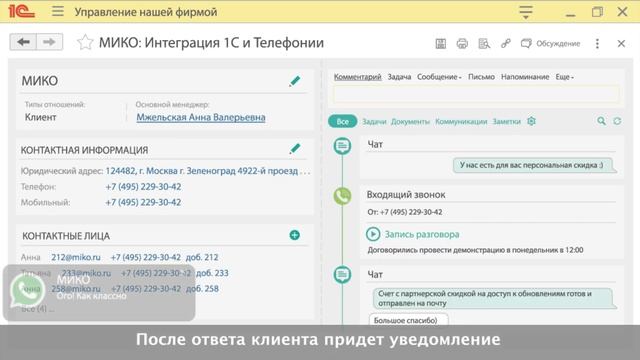Click the Клиент relation type value

pos(40,118)
